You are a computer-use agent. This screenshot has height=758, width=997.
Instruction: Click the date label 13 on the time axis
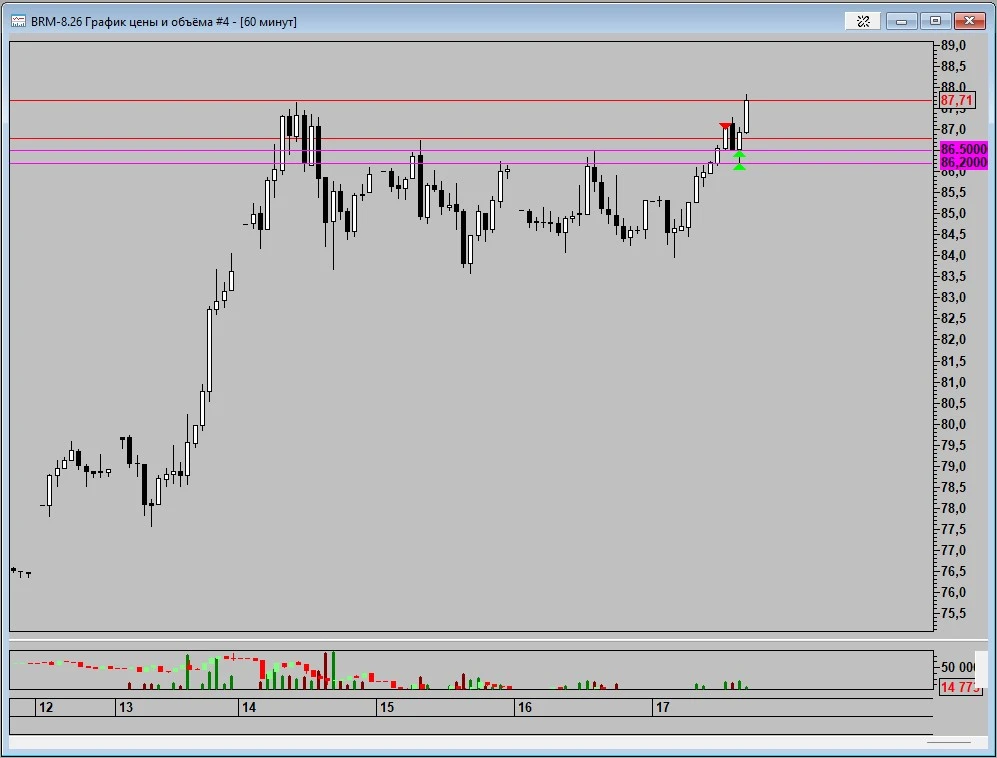126,707
